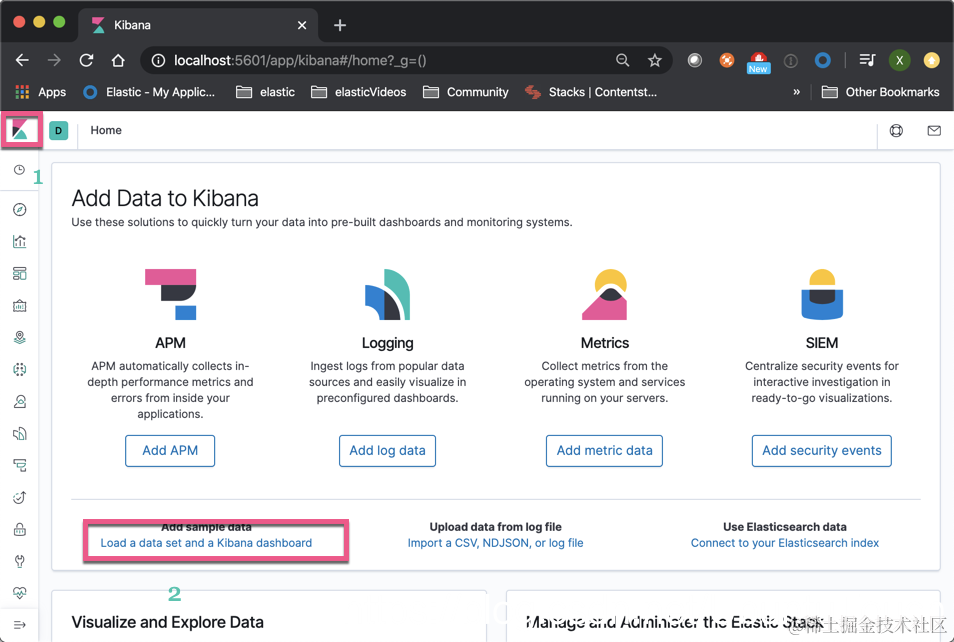This screenshot has width=954, height=642.
Task: Open Canvas icon in sidebar
Action: 19,305
